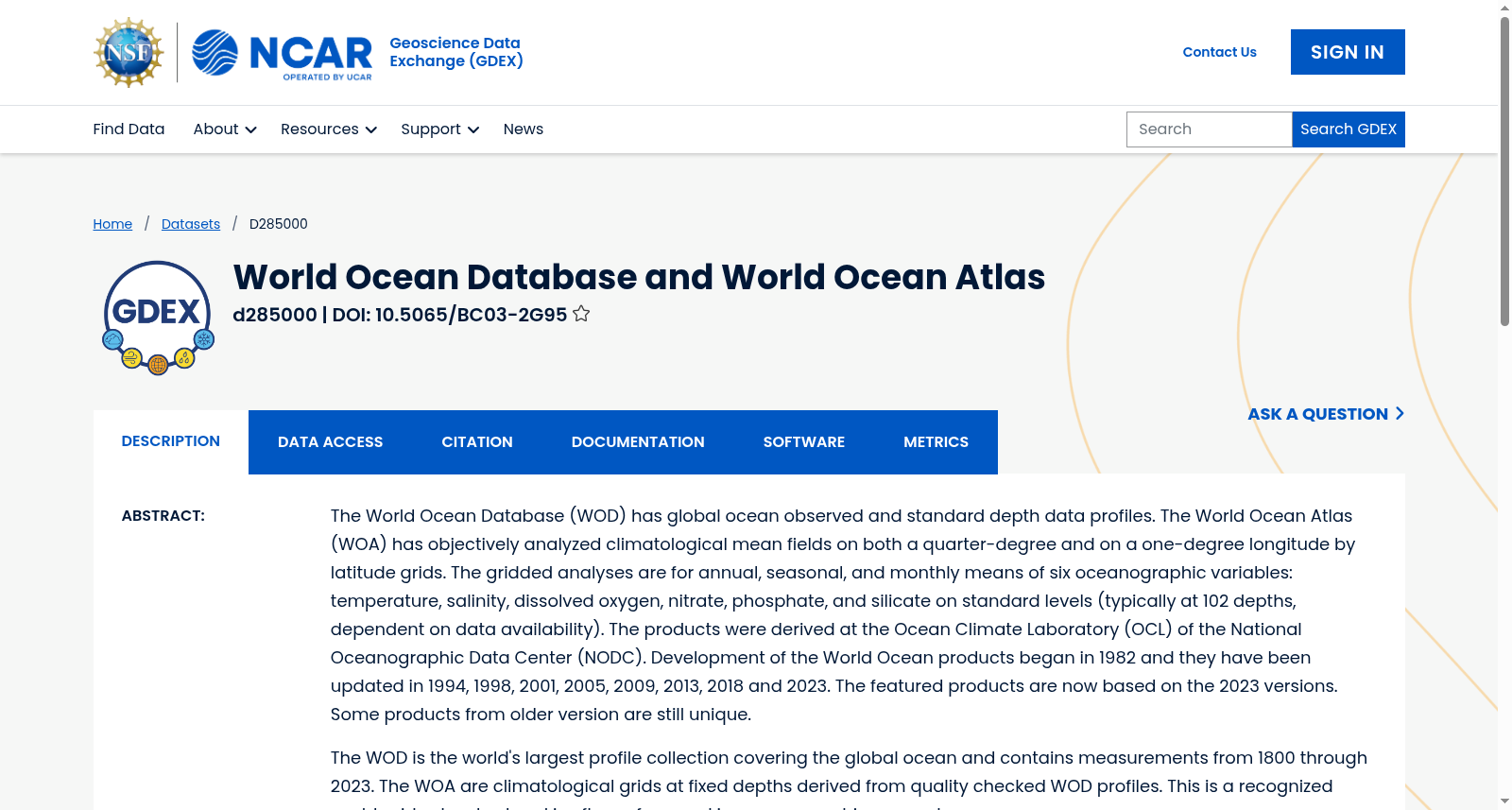Viewport: 1512px width, 810px height.
Task: Go to the Datasets breadcrumb link
Action: point(191,224)
